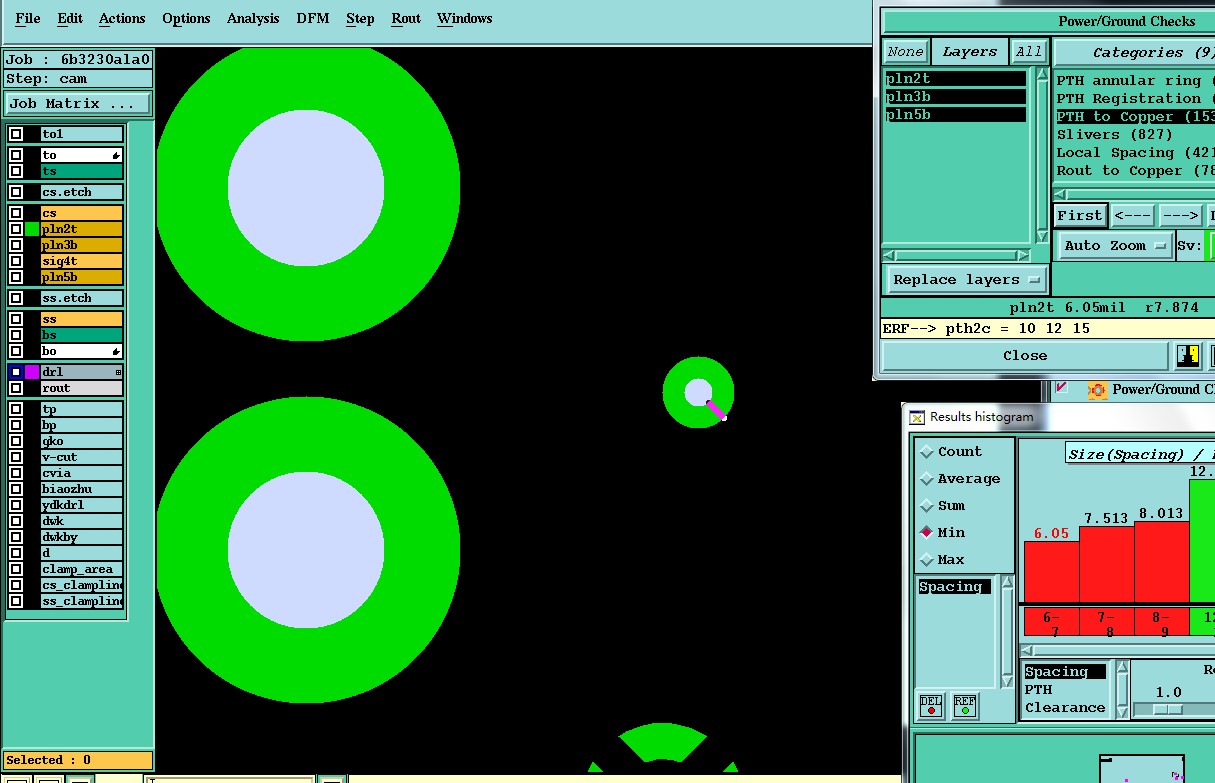Toggle display checkbox for layer pln3b
This screenshot has height=783, width=1215.
(16, 245)
